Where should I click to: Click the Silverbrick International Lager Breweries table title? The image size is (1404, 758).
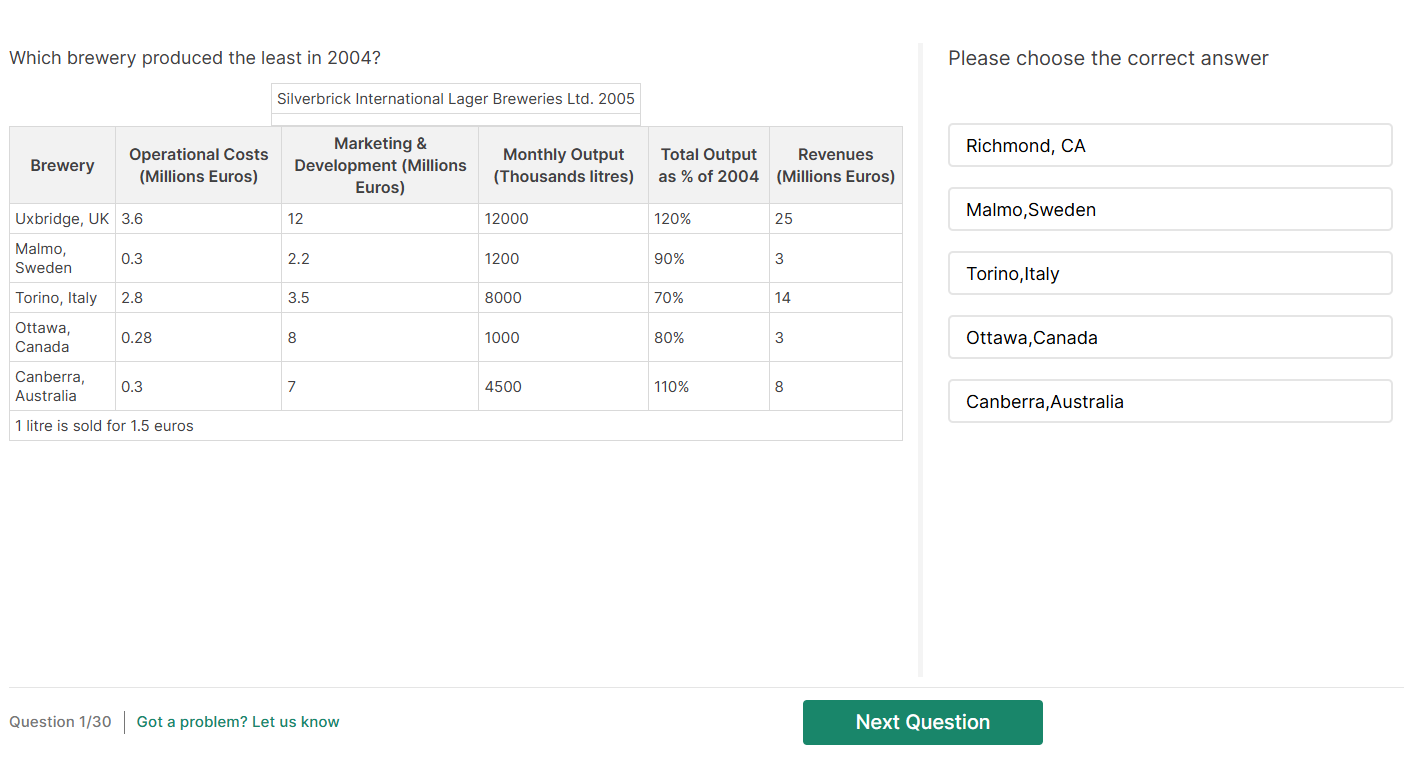pos(456,99)
